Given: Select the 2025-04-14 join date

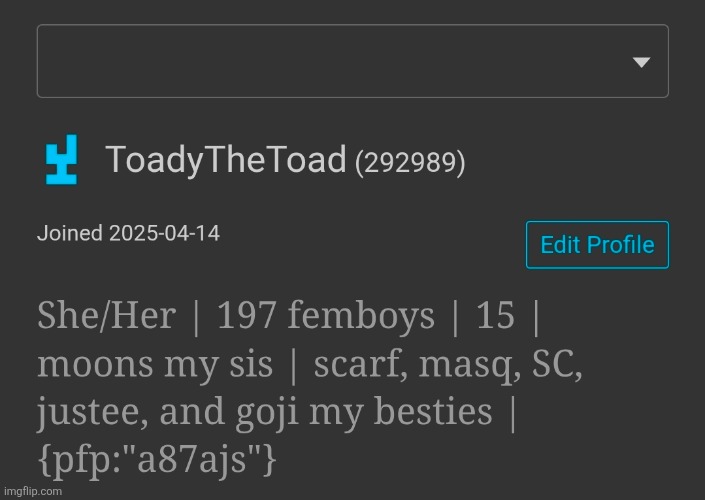Looking at the screenshot, I should coord(165,234).
